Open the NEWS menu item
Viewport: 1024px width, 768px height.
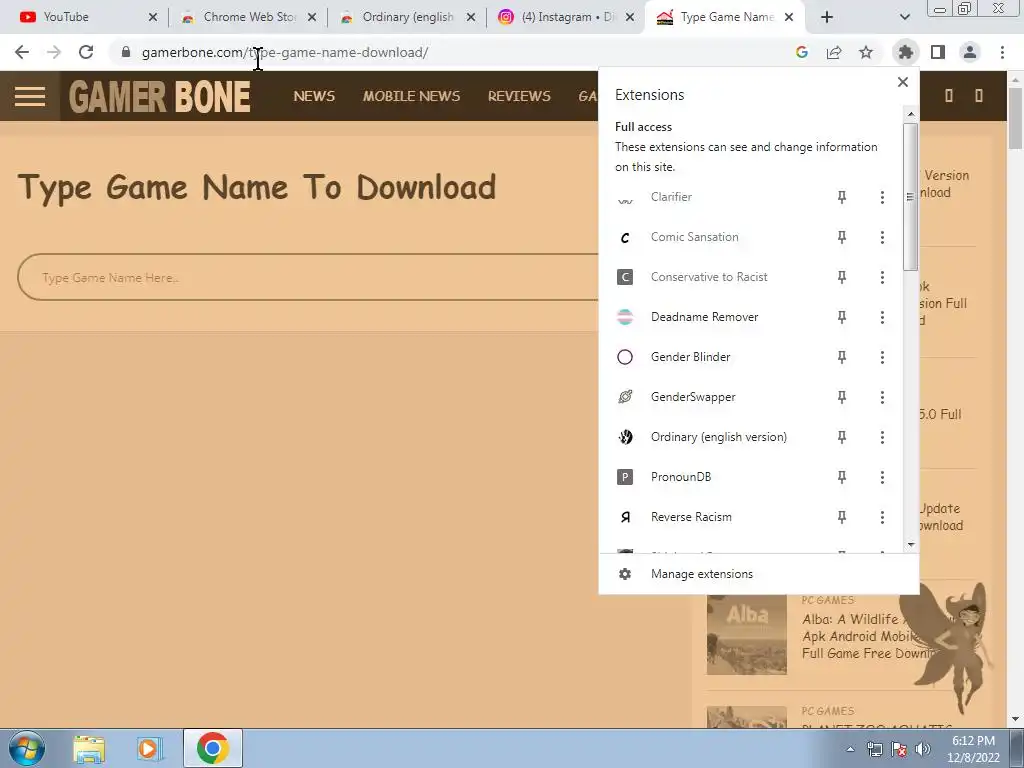coord(314,97)
